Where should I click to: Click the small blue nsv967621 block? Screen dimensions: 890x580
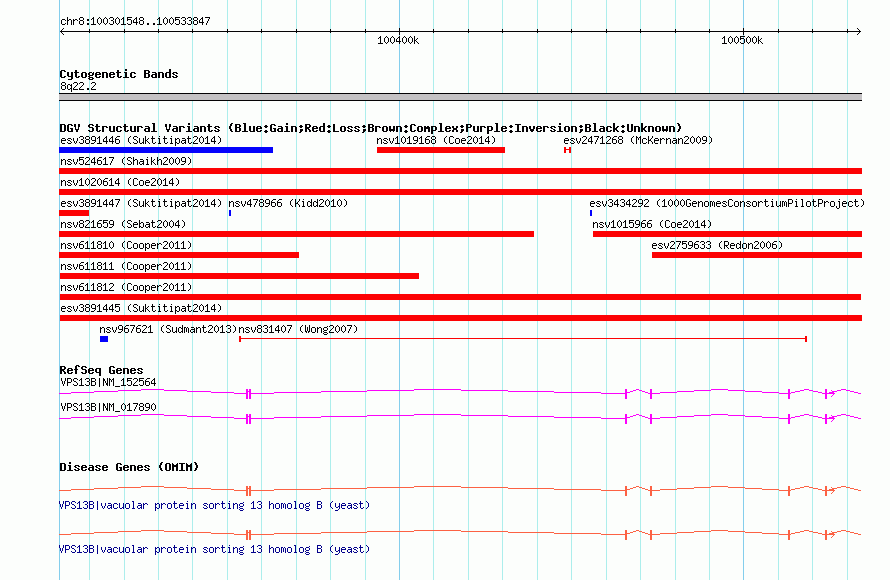[x=104, y=339]
